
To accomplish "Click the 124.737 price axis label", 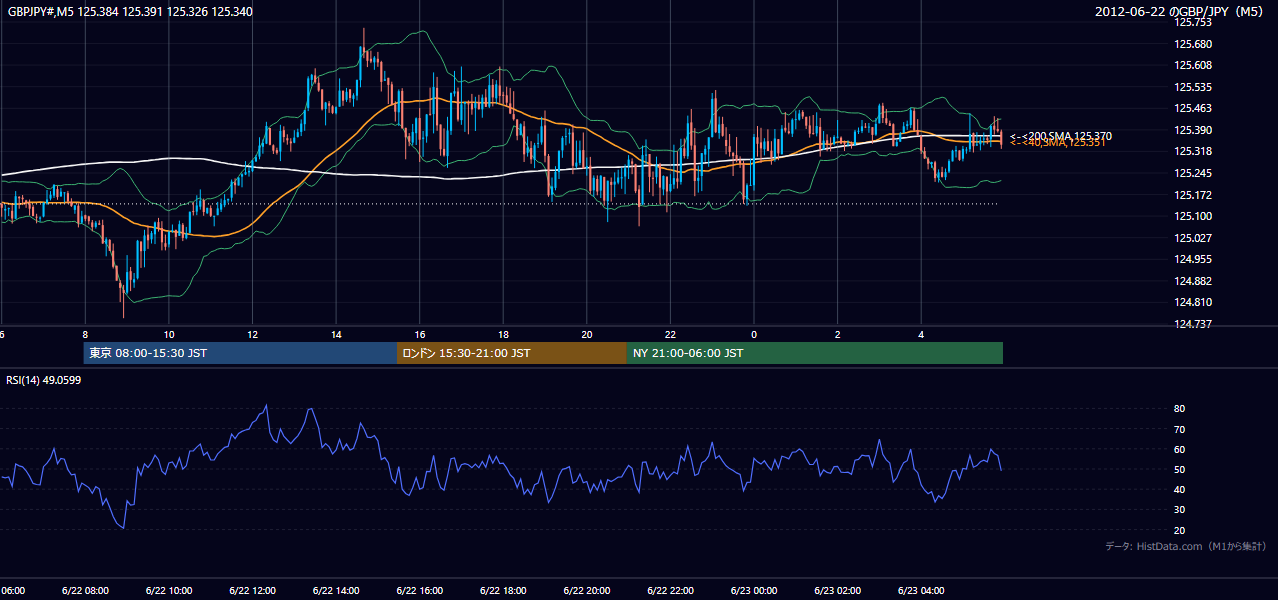I will (x=1193, y=324).
